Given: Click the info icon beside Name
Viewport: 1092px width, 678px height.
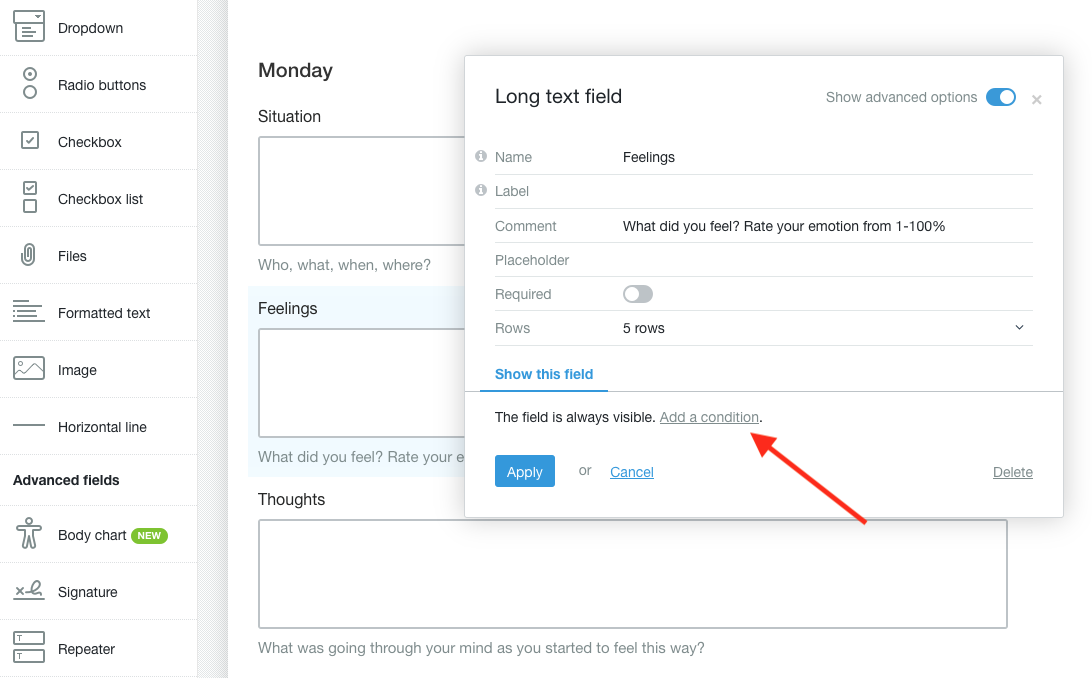Looking at the screenshot, I should coord(481,157).
